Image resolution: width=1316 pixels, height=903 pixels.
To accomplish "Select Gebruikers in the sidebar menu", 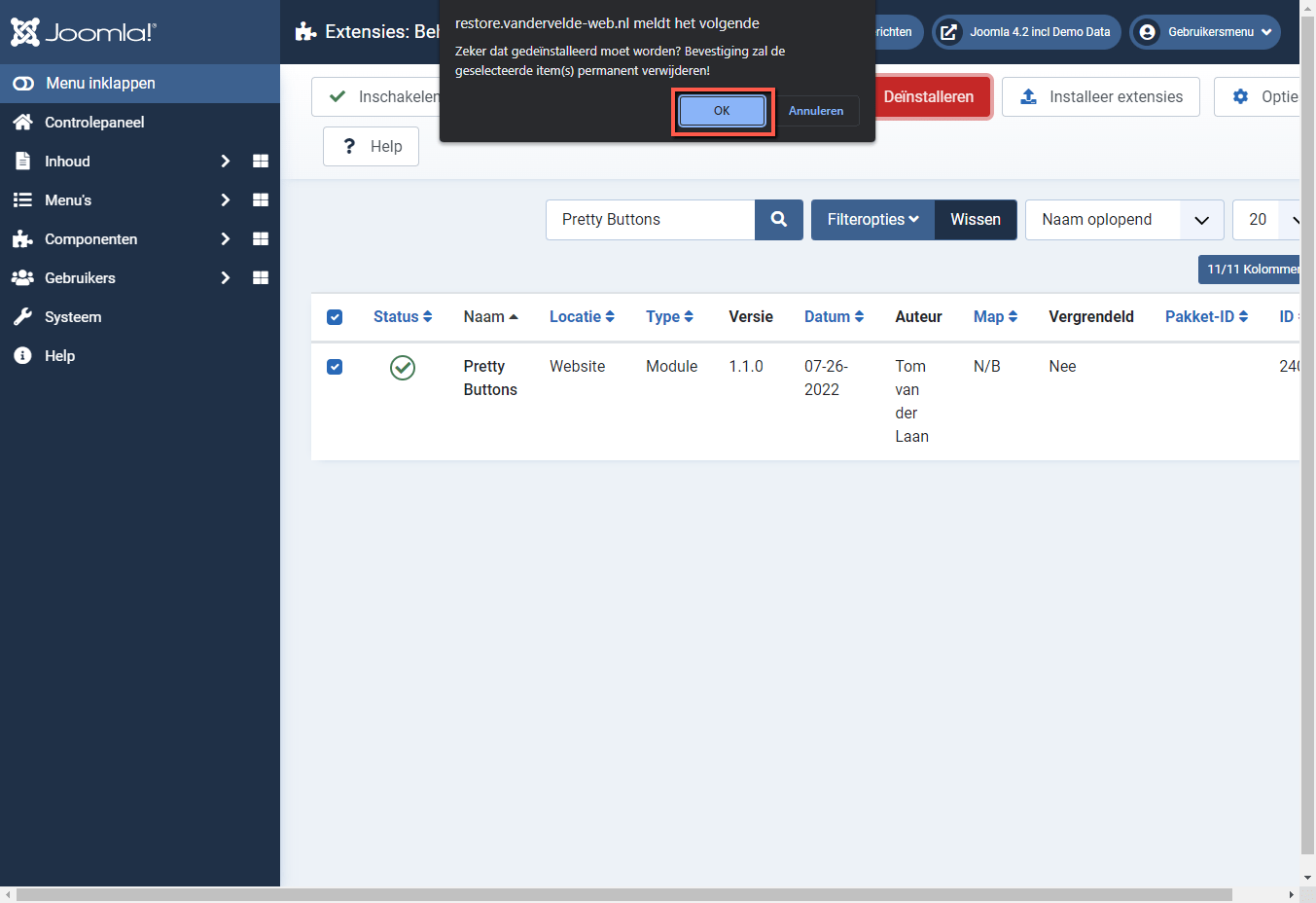I will pyautogui.click(x=78, y=277).
